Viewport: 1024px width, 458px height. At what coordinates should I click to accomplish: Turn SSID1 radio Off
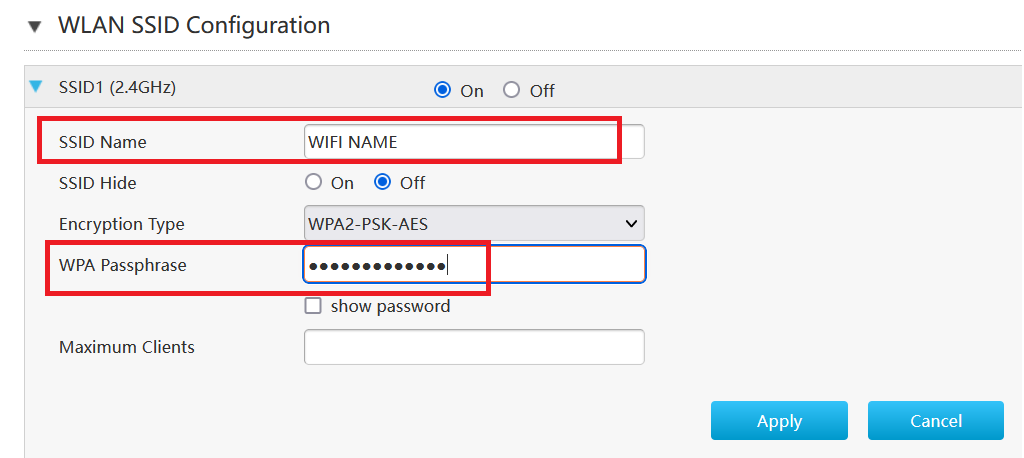512,90
